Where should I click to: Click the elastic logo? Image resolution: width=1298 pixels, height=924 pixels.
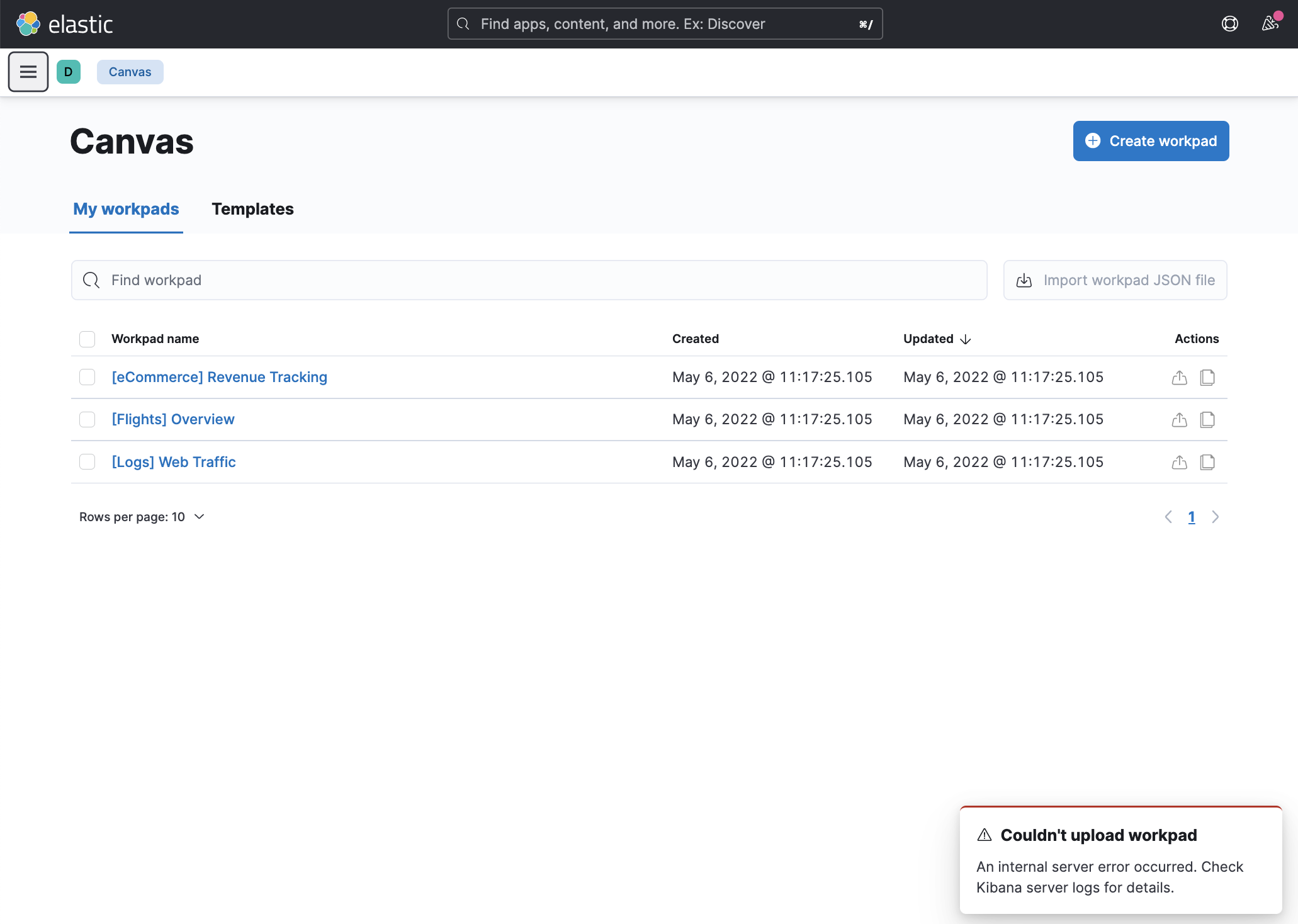point(64,24)
